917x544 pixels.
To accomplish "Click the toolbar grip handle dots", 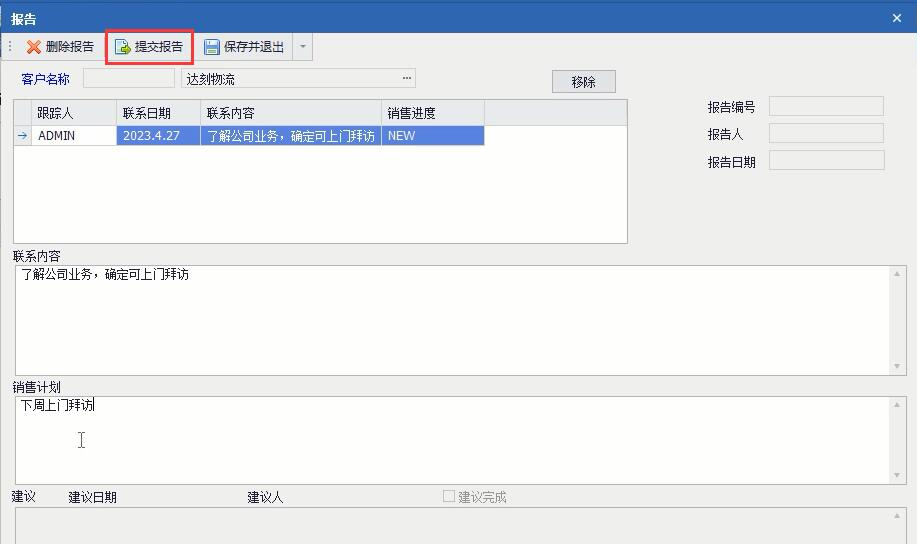I will click(x=10, y=46).
